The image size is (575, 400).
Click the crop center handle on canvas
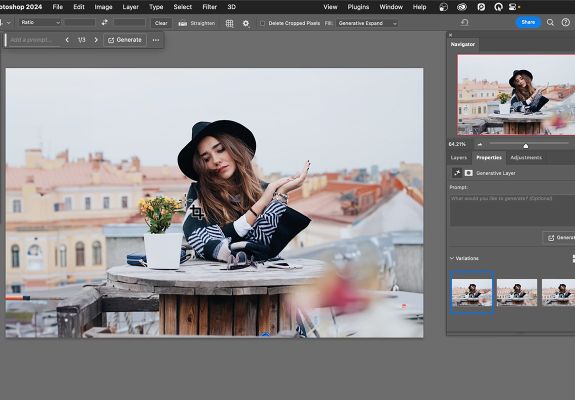pyautogui.click(x=197, y=212)
